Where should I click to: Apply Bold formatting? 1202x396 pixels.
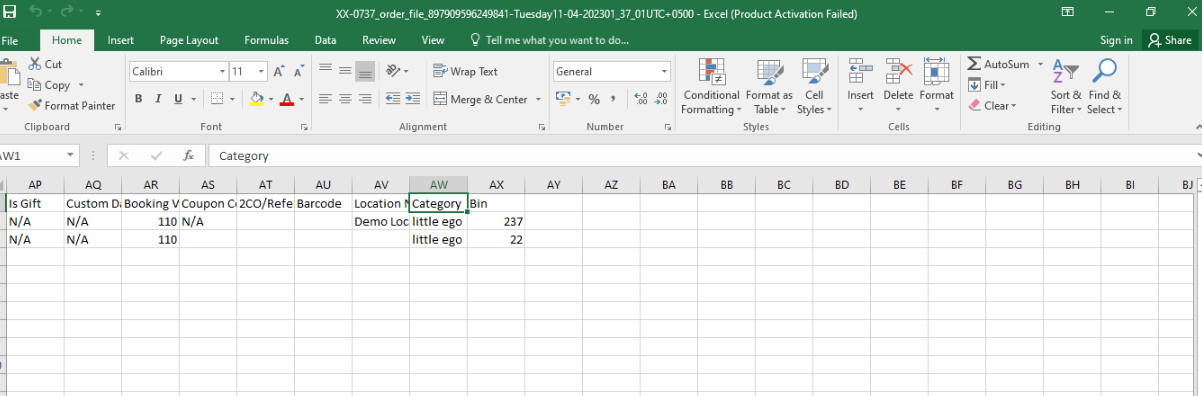[x=138, y=99]
